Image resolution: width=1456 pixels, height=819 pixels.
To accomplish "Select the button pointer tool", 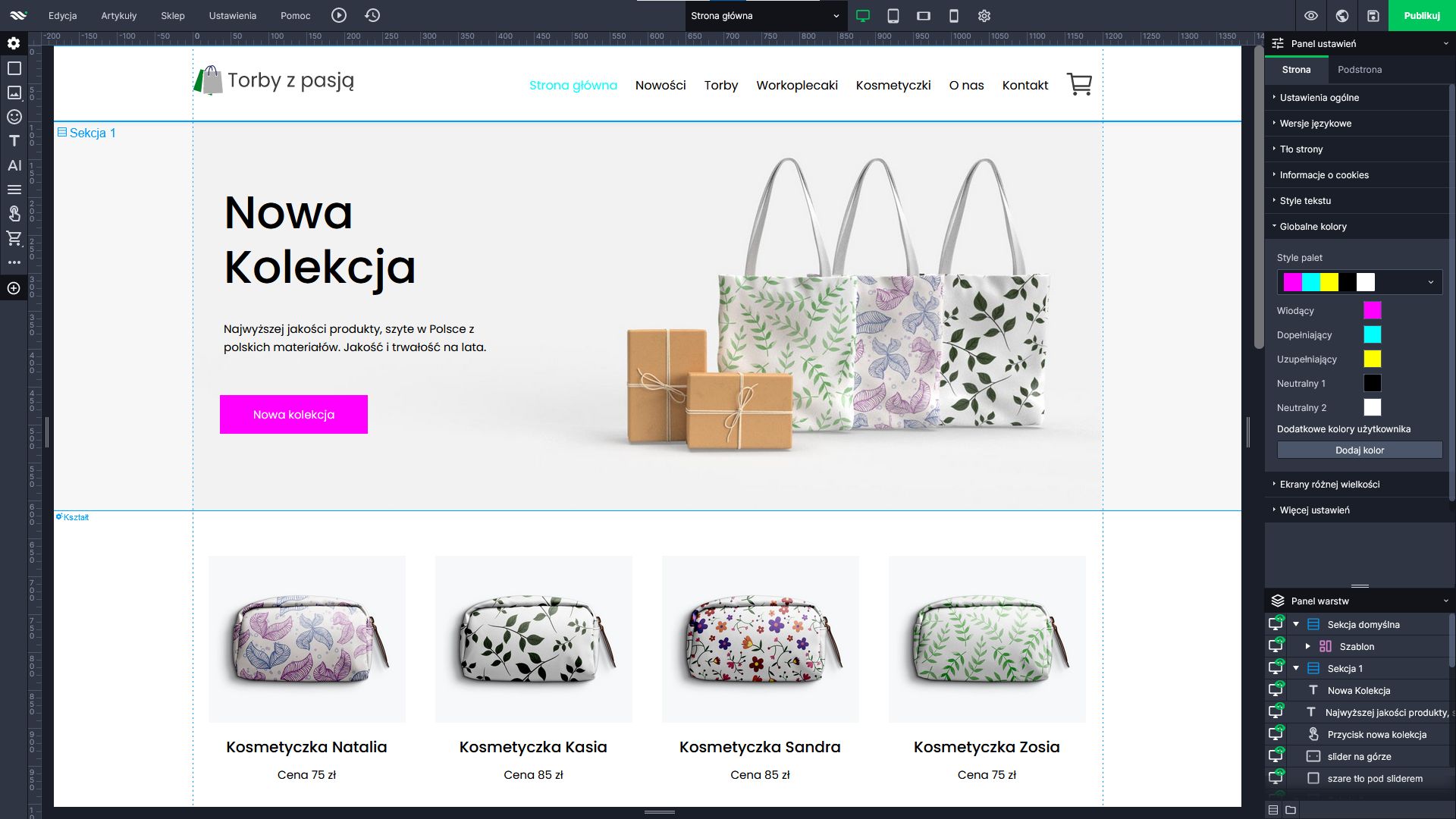I will [14, 214].
